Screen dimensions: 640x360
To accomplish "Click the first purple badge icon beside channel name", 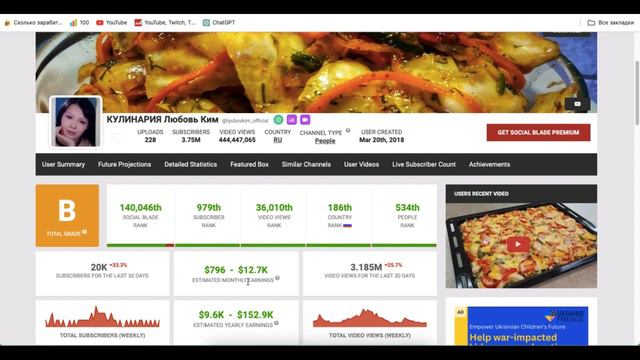I will (x=291, y=120).
